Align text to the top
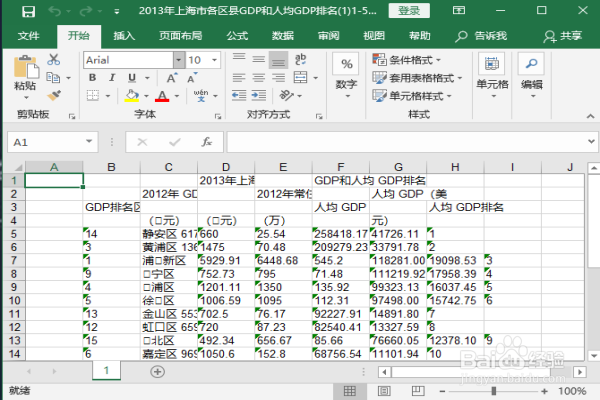 coord(239,58)
